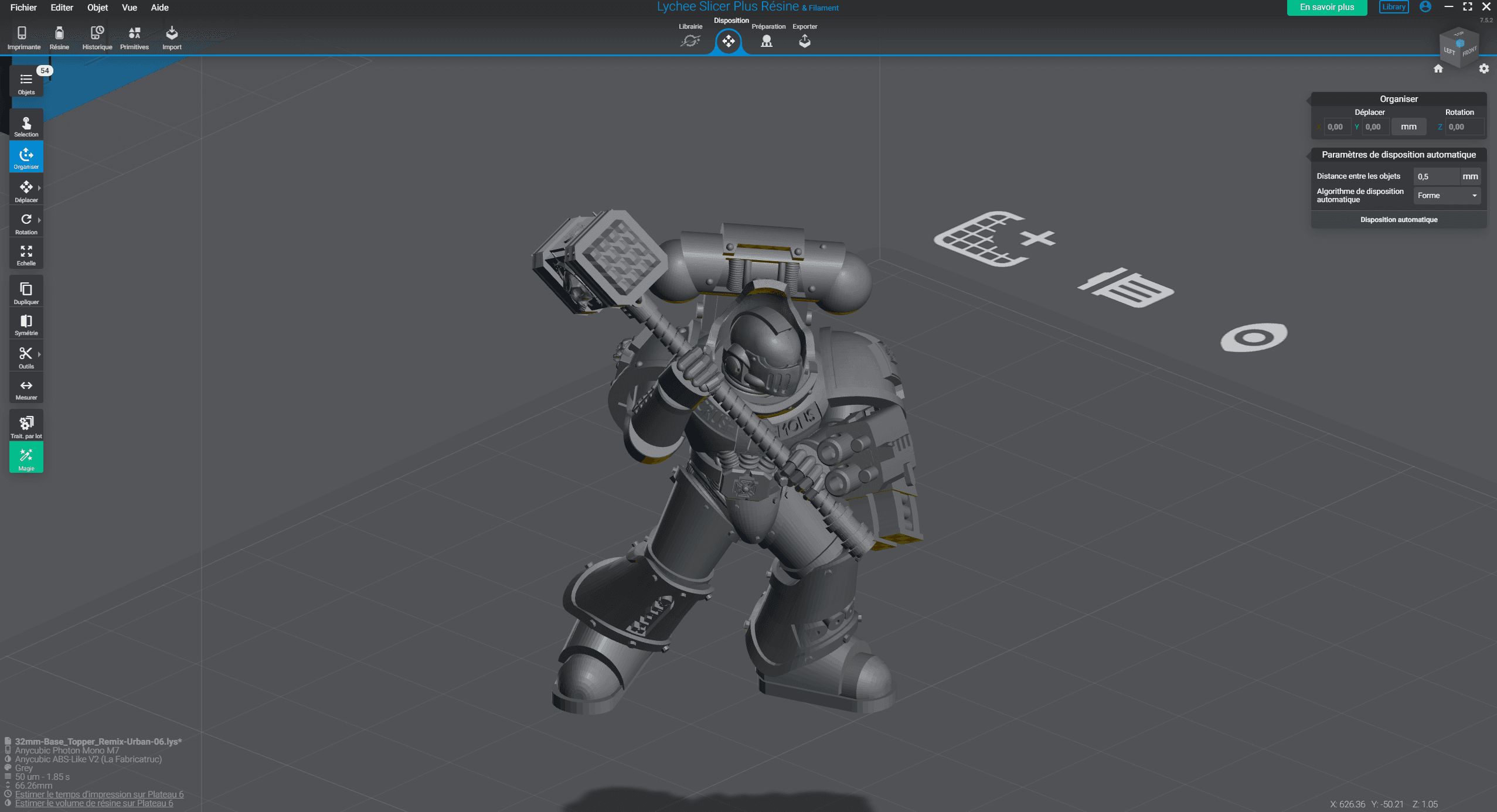Click the En savoir plus button
The height and width of the screenshot is (812, 1497).
tap(1327, 8)
